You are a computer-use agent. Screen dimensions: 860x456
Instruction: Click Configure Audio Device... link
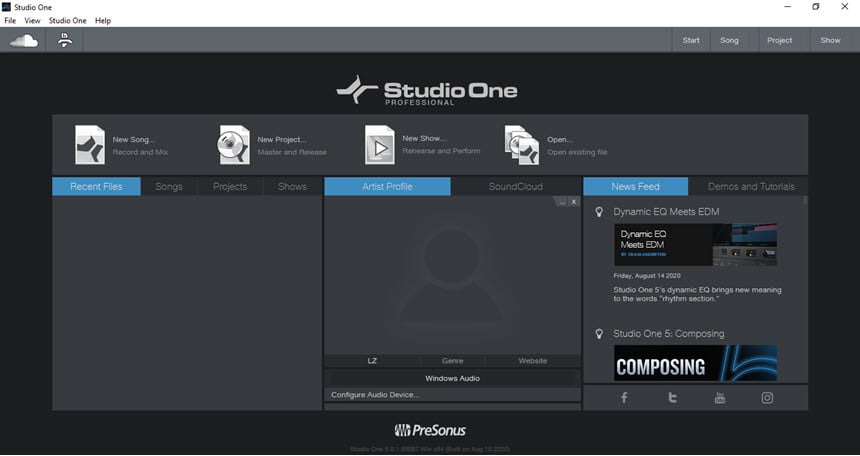coord(375,395)
